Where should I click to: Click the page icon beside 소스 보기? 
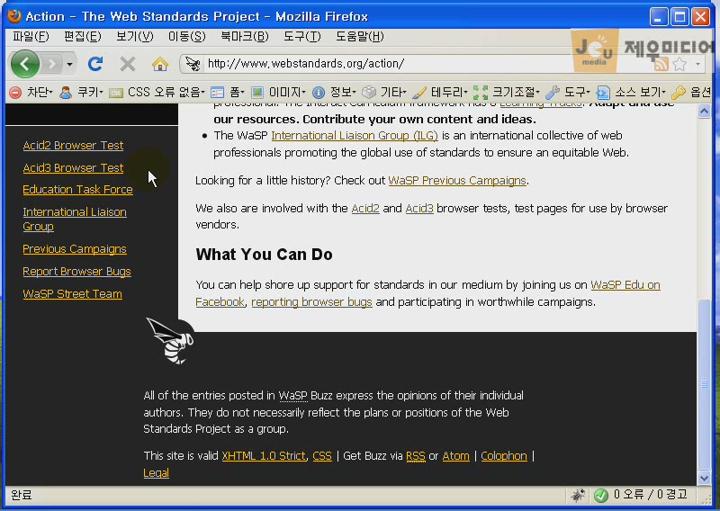pyautogui.click(x=603, y=93)
